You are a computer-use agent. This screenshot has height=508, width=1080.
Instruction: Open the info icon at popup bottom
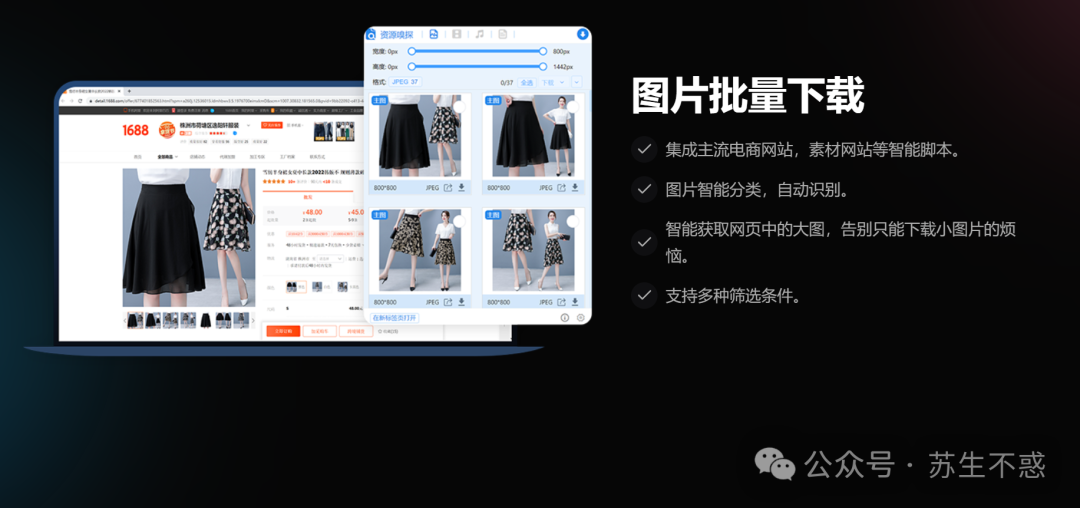565,318
